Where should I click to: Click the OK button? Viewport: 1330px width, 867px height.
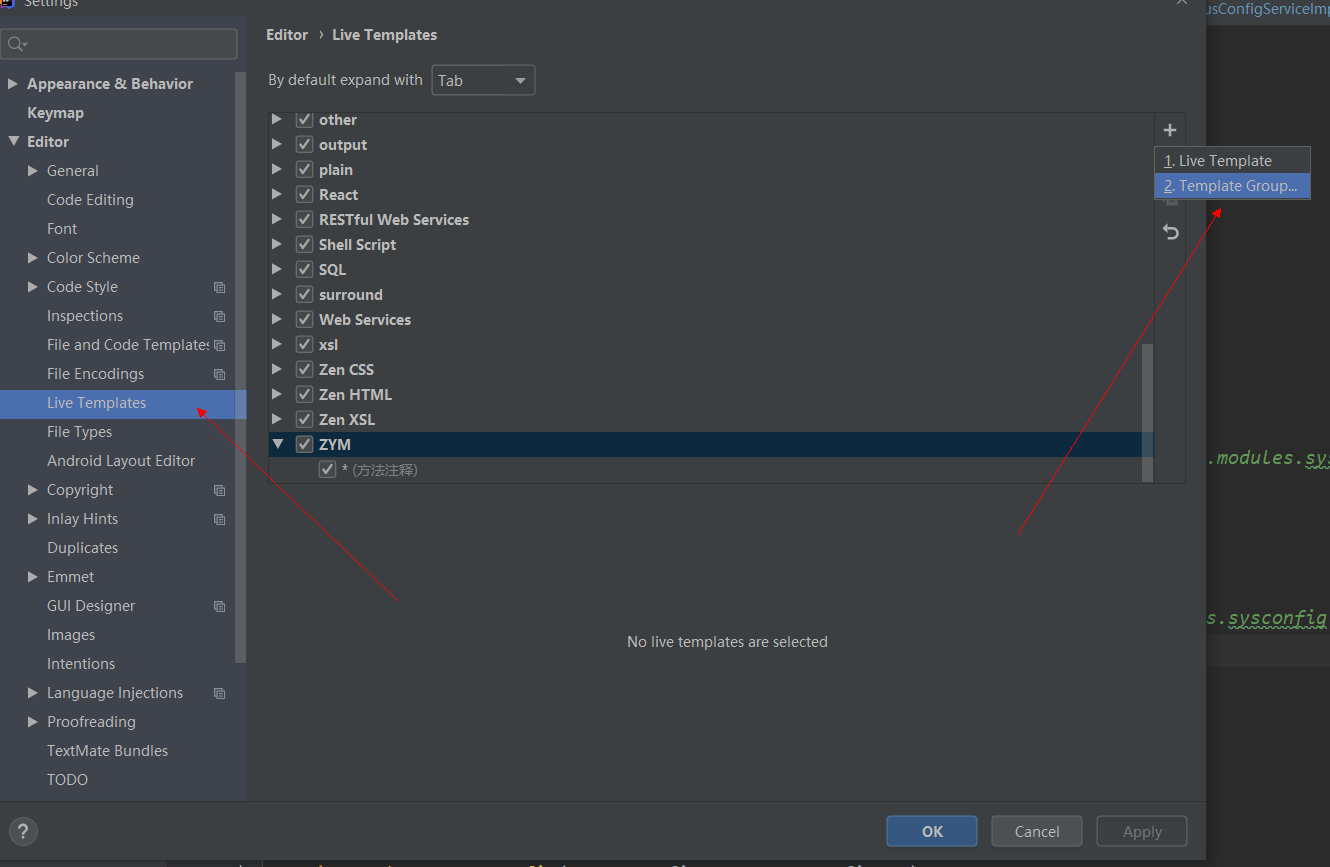[932, 831]
